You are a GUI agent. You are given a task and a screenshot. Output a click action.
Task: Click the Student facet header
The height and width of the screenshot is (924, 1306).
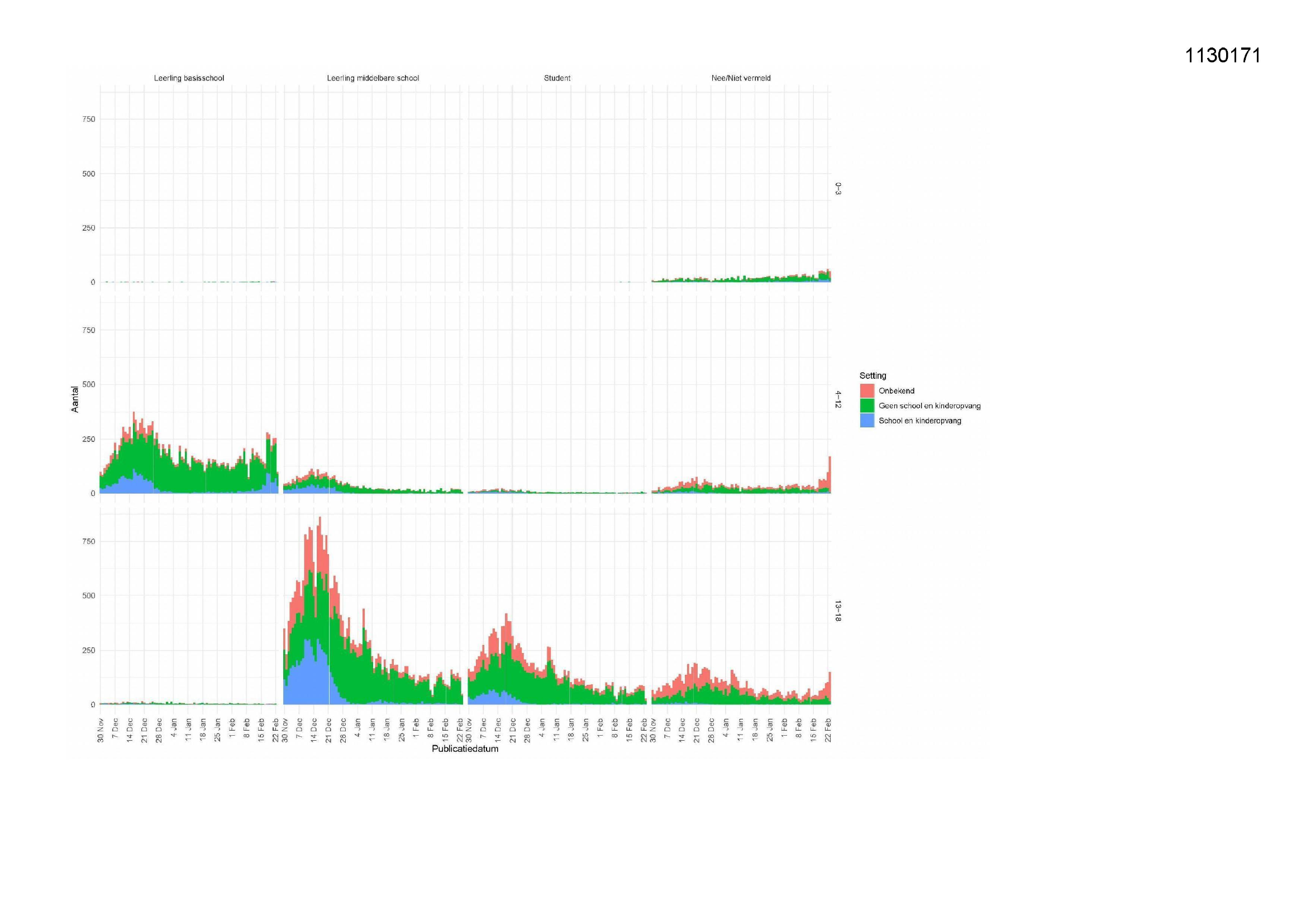(557, 78)
